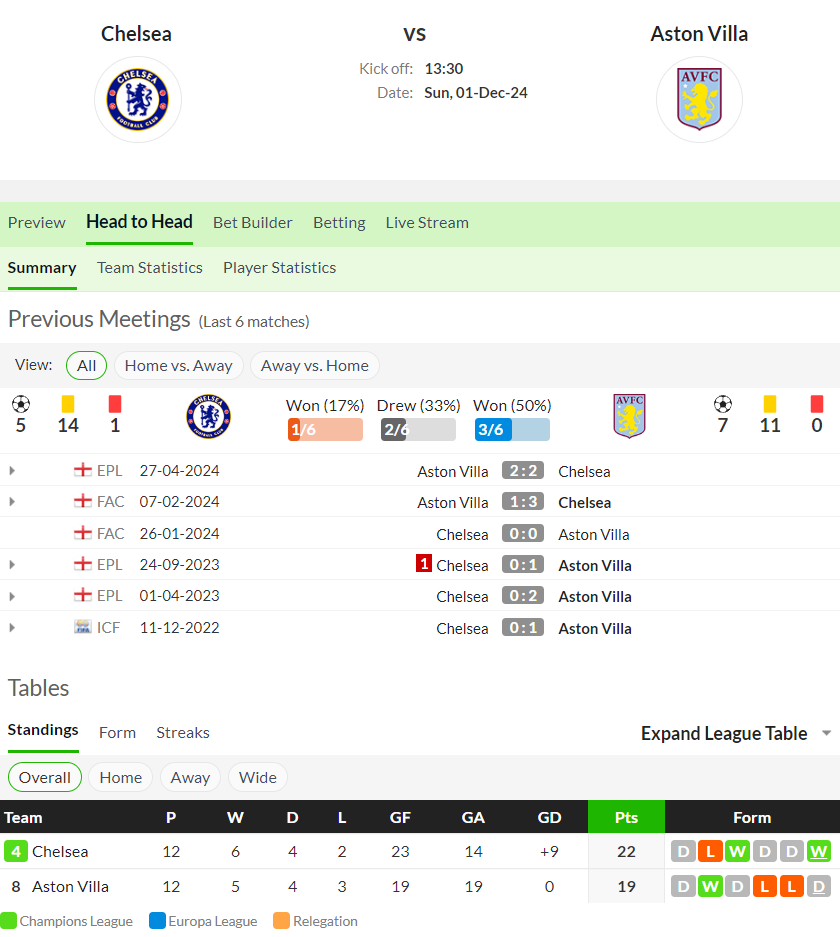Click Chelsea's goals football icon above 5
840x937 pixels.
[x=21, y=405]
